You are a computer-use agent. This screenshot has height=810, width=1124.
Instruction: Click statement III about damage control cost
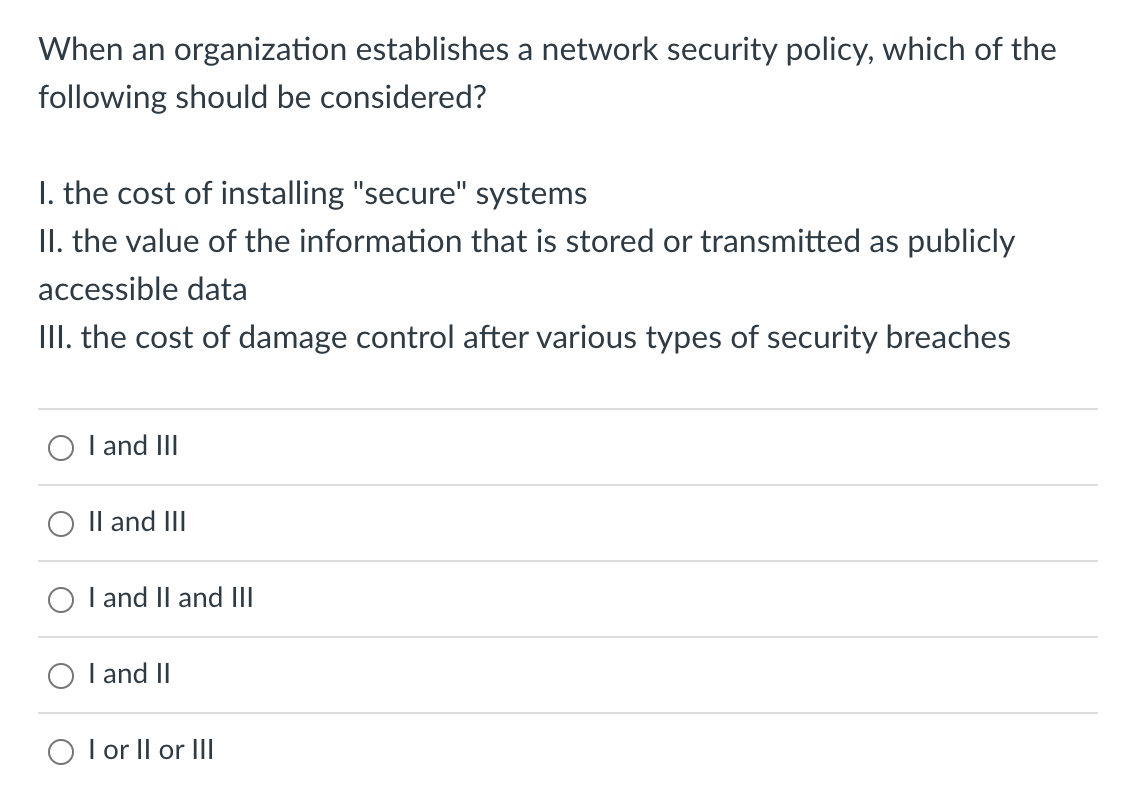[524, 338]
